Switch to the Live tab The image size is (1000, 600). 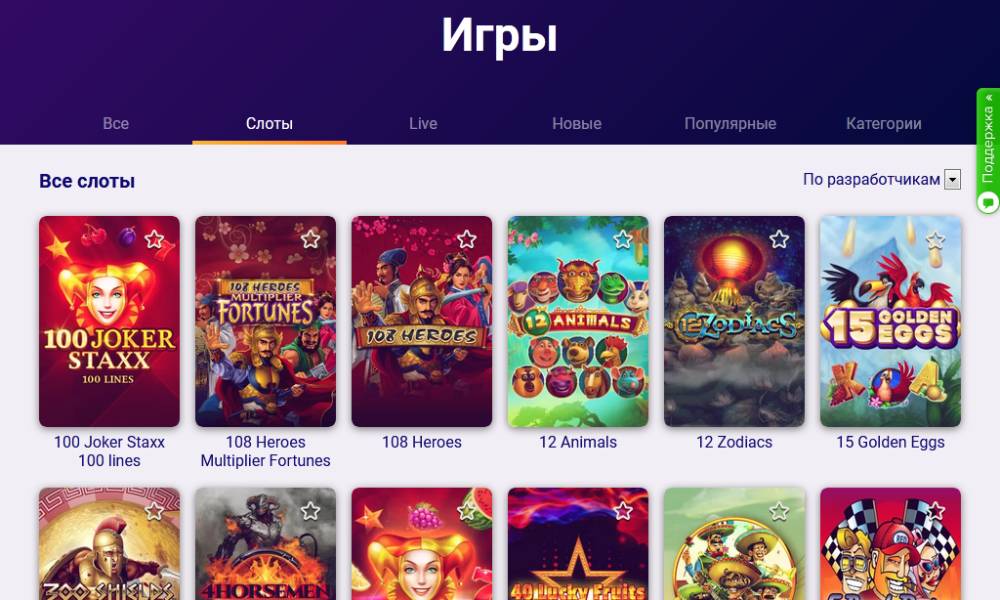click(x=423, y=123)
